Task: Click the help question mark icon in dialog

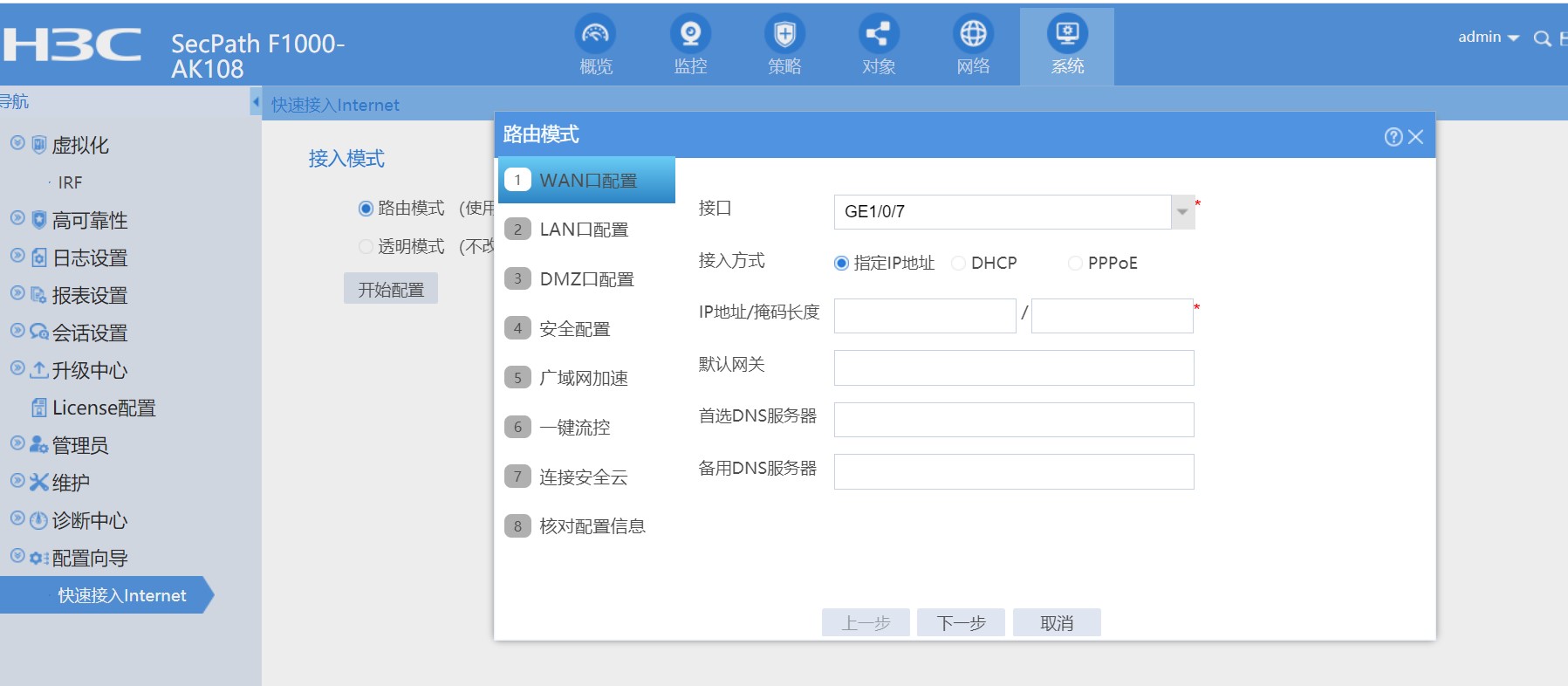Action: (x=1393, y=136)
